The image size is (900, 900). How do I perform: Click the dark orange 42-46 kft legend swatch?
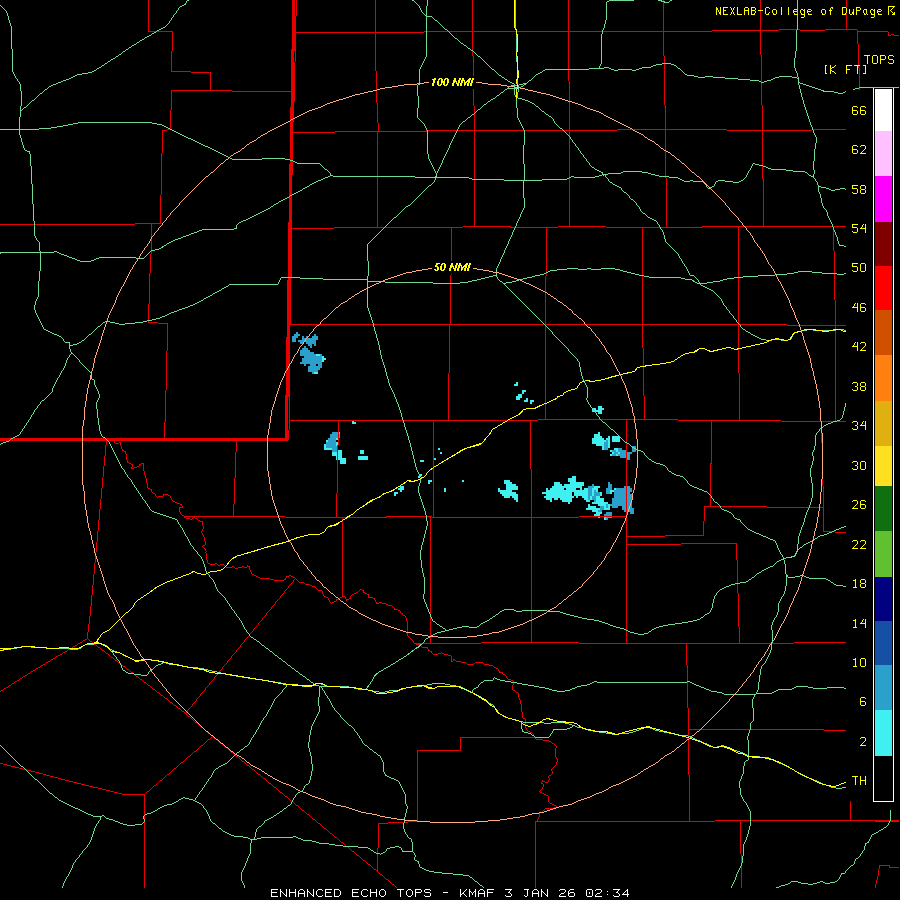pos(883,333)
